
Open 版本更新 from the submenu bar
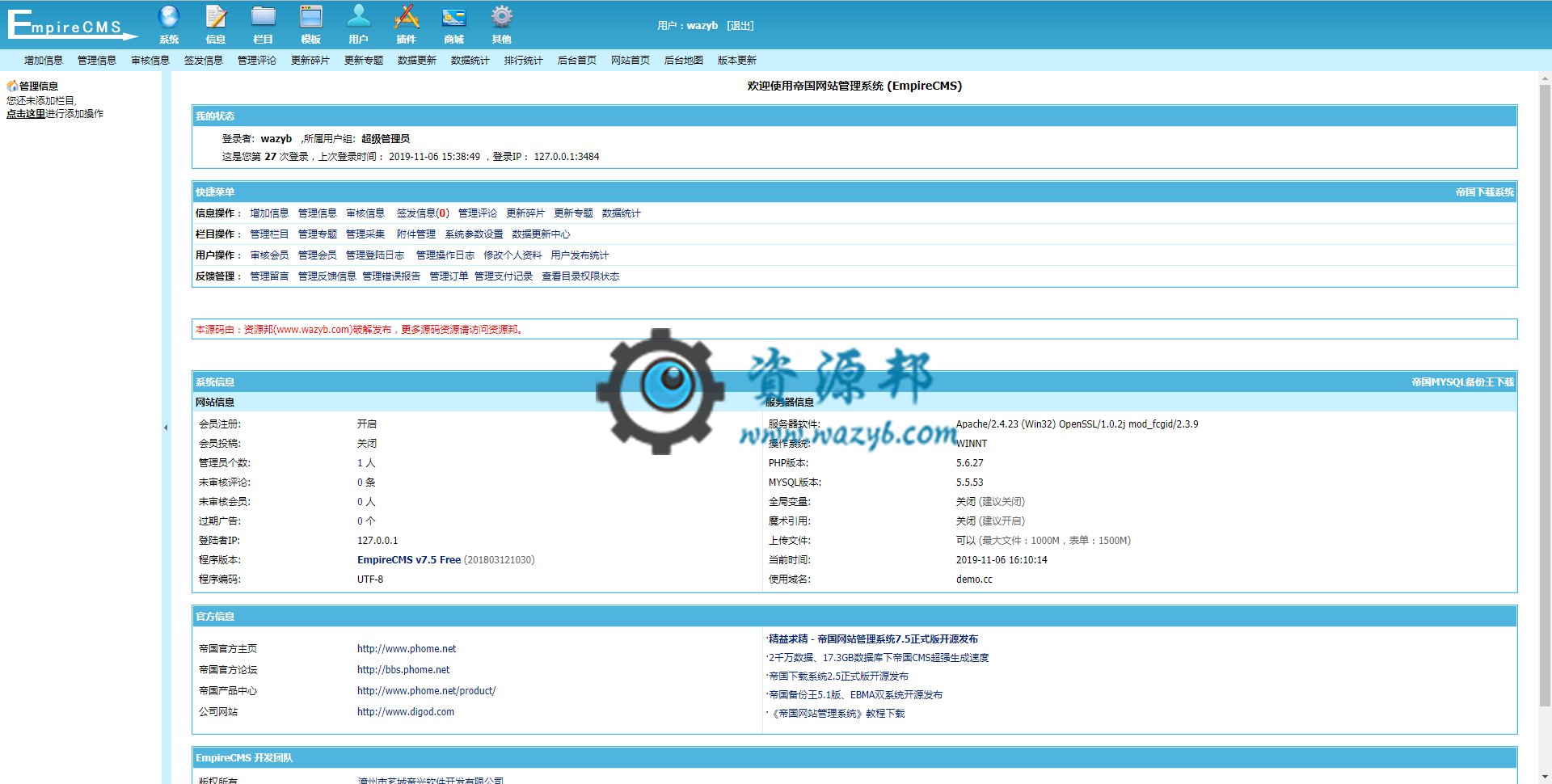(737, 61)
